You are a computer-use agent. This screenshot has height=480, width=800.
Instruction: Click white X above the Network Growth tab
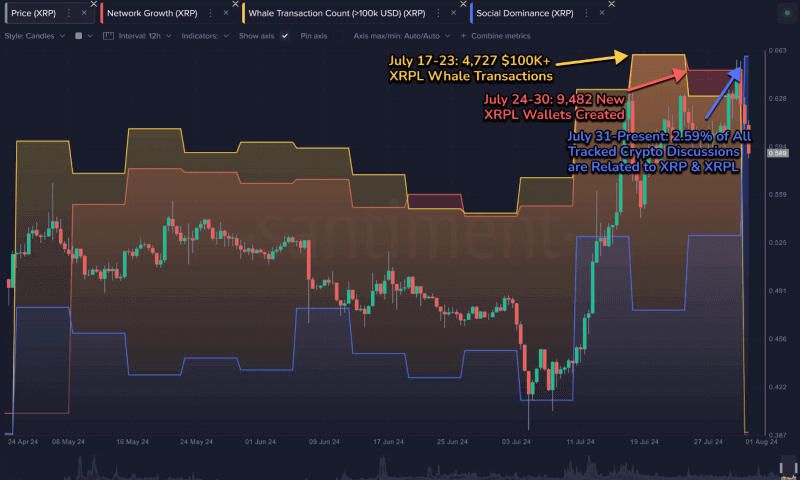pos(235,4)
